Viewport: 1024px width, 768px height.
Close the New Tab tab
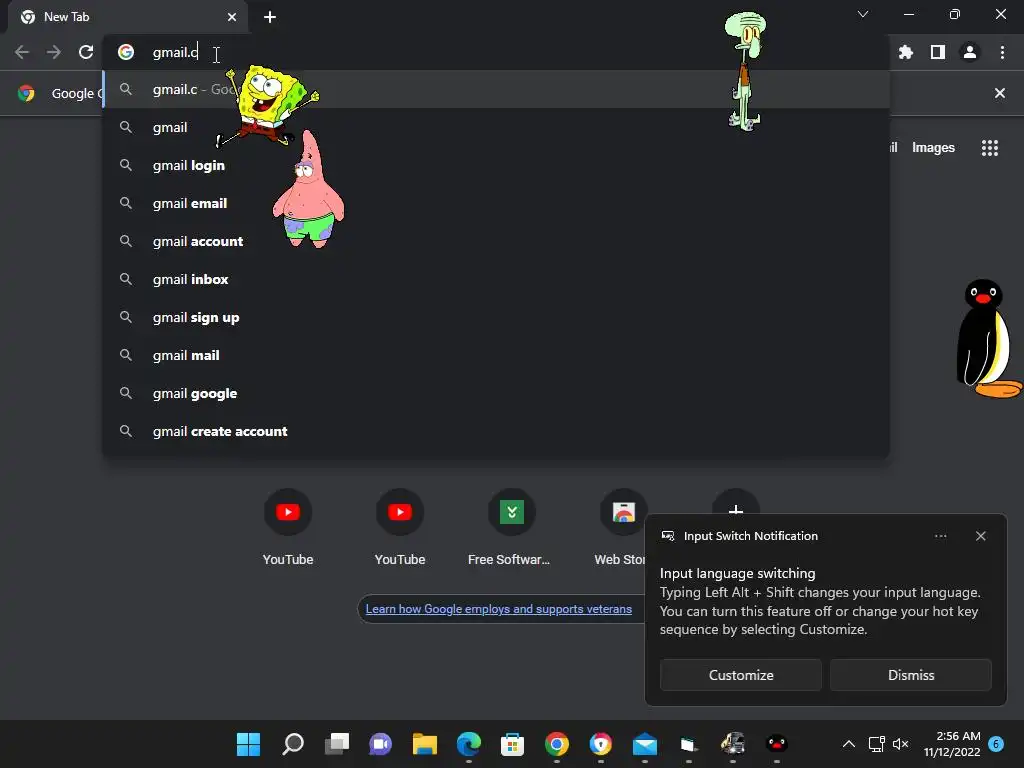tap(232, 17)
